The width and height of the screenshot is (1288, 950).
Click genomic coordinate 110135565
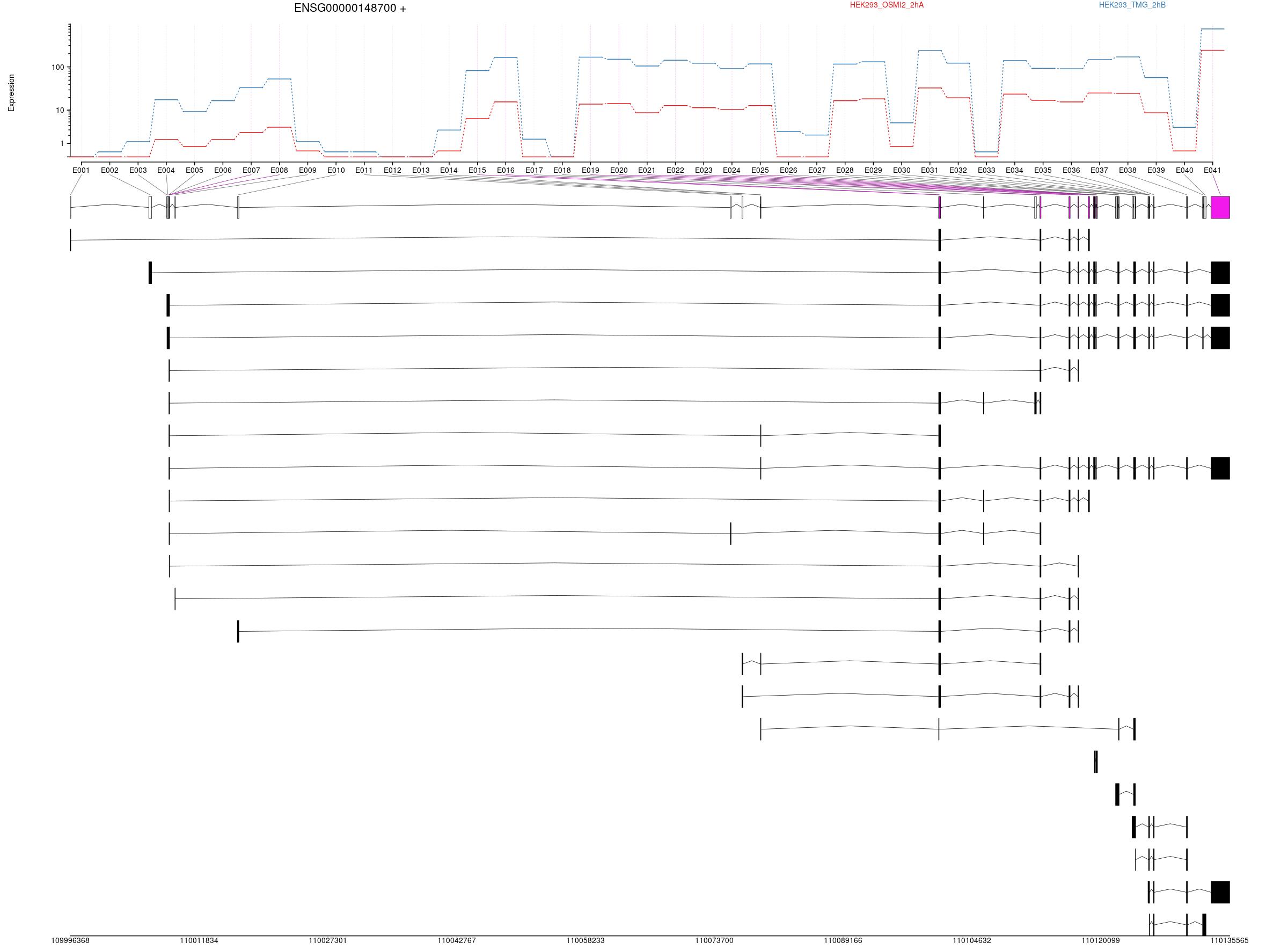tap(1230, 941)
